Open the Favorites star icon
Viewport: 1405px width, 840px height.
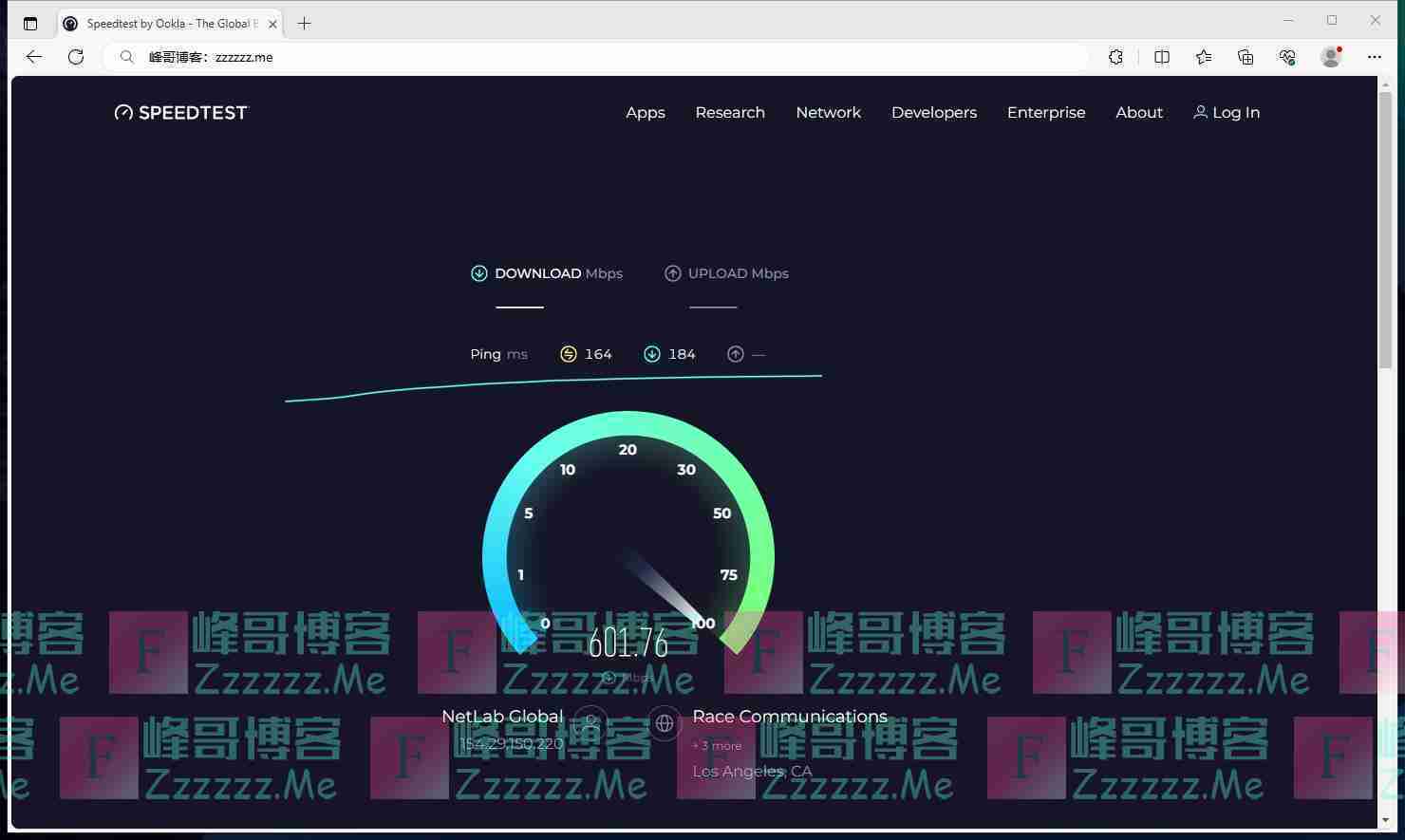(x=1203, y=57)
